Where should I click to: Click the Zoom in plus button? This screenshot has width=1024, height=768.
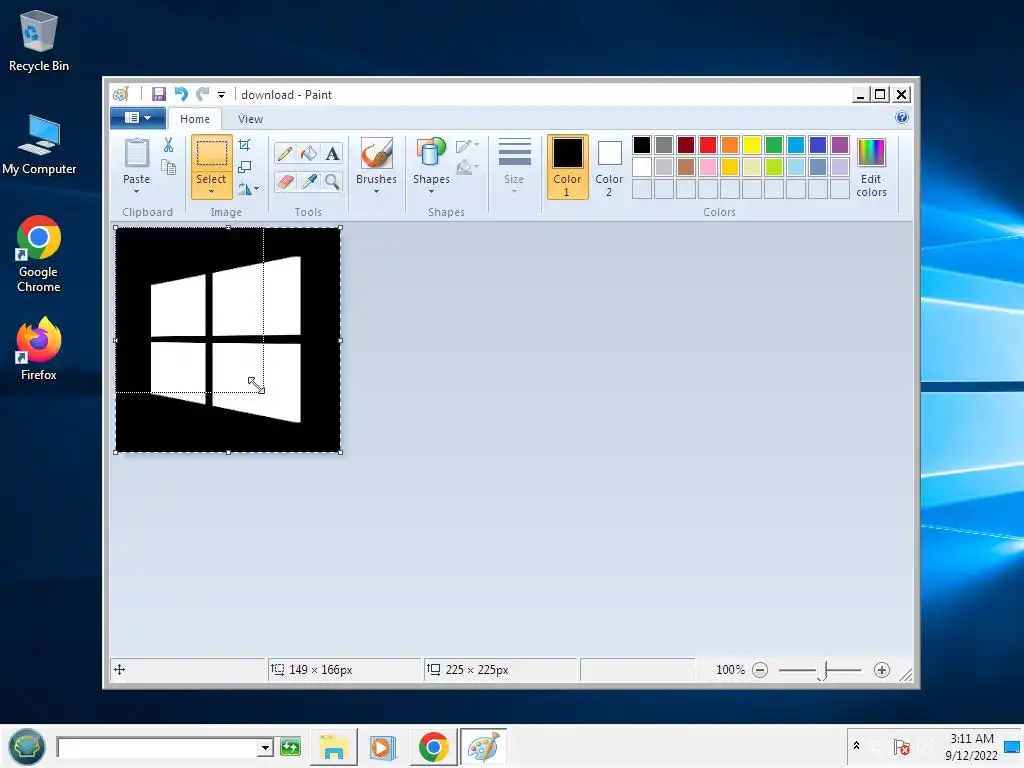pyautogui.click(x=882, y=670)
